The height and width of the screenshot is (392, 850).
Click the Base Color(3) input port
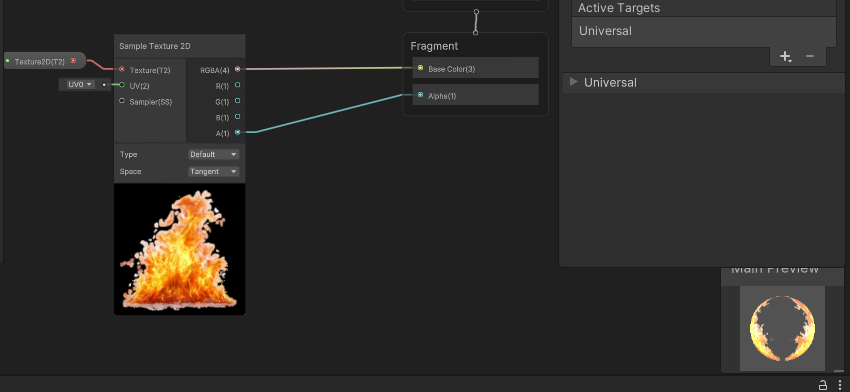[420, 68]
